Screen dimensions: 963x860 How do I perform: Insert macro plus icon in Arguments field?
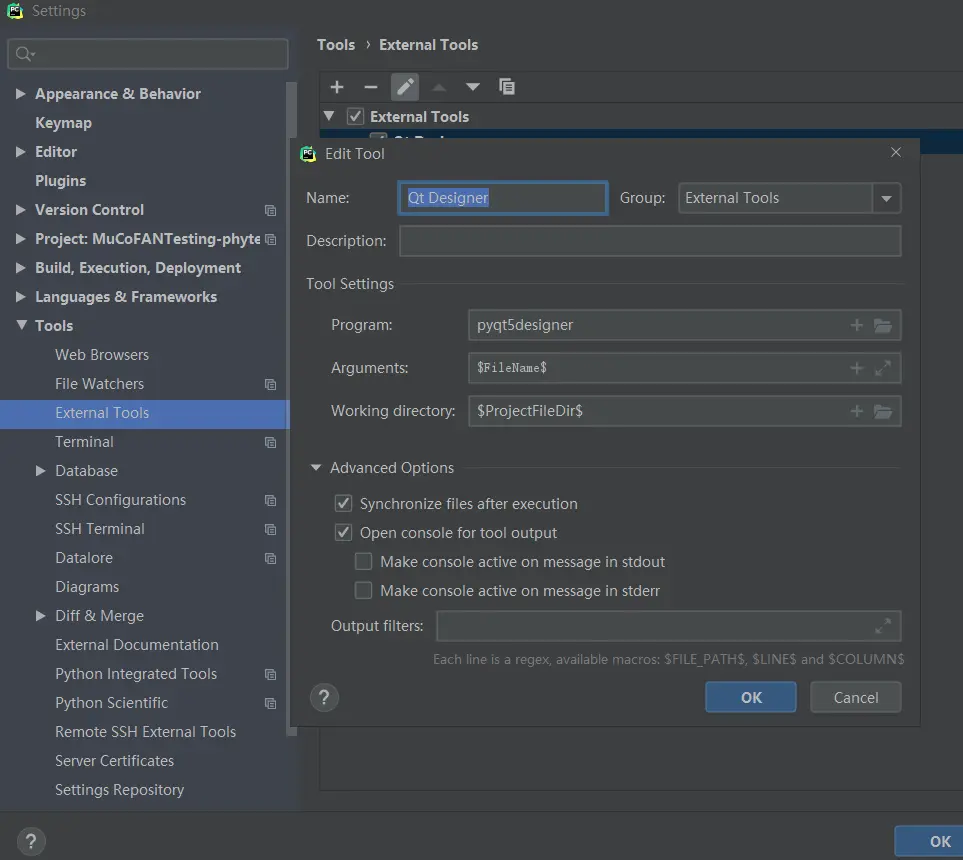point(856,368)
